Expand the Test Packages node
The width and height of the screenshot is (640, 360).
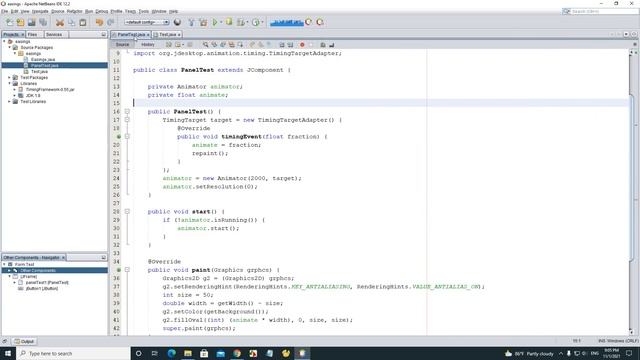[9, 77]
